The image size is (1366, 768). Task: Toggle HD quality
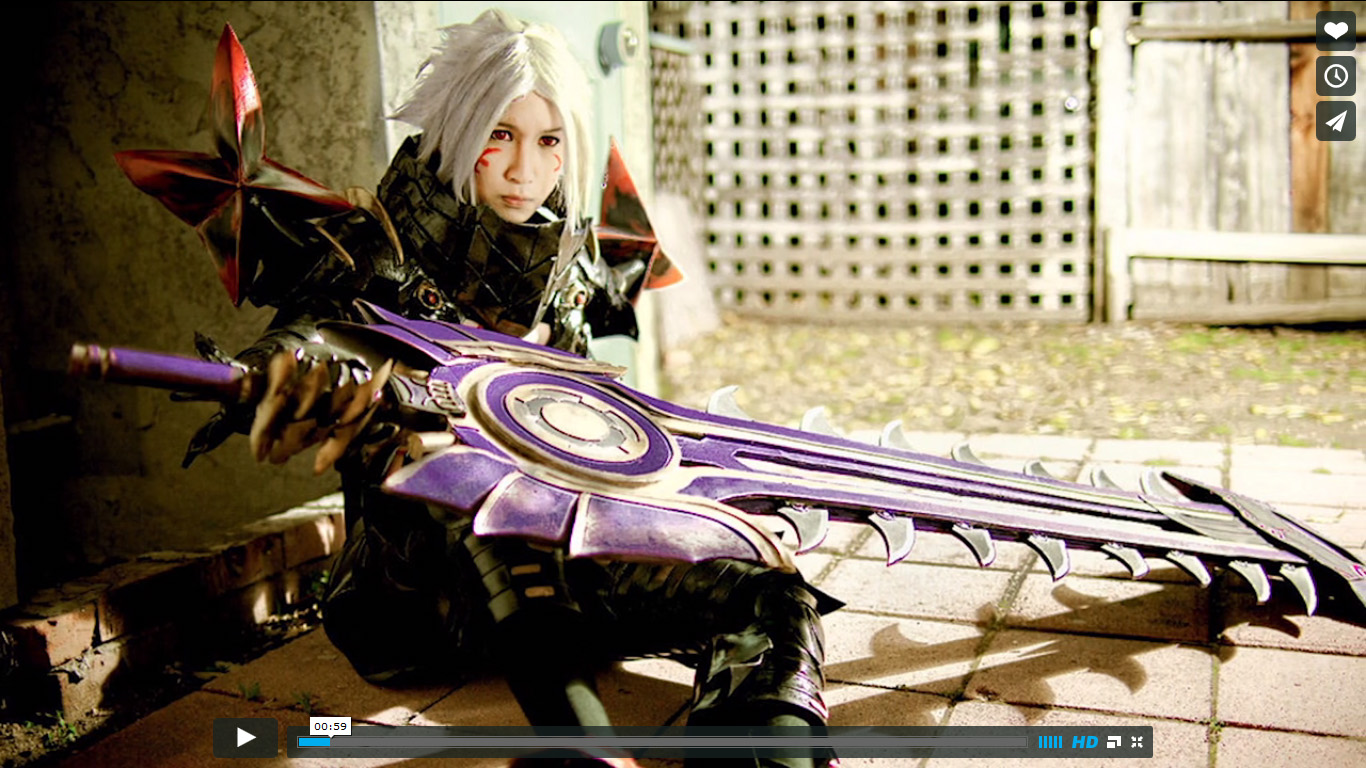(x=1085, y=742)
